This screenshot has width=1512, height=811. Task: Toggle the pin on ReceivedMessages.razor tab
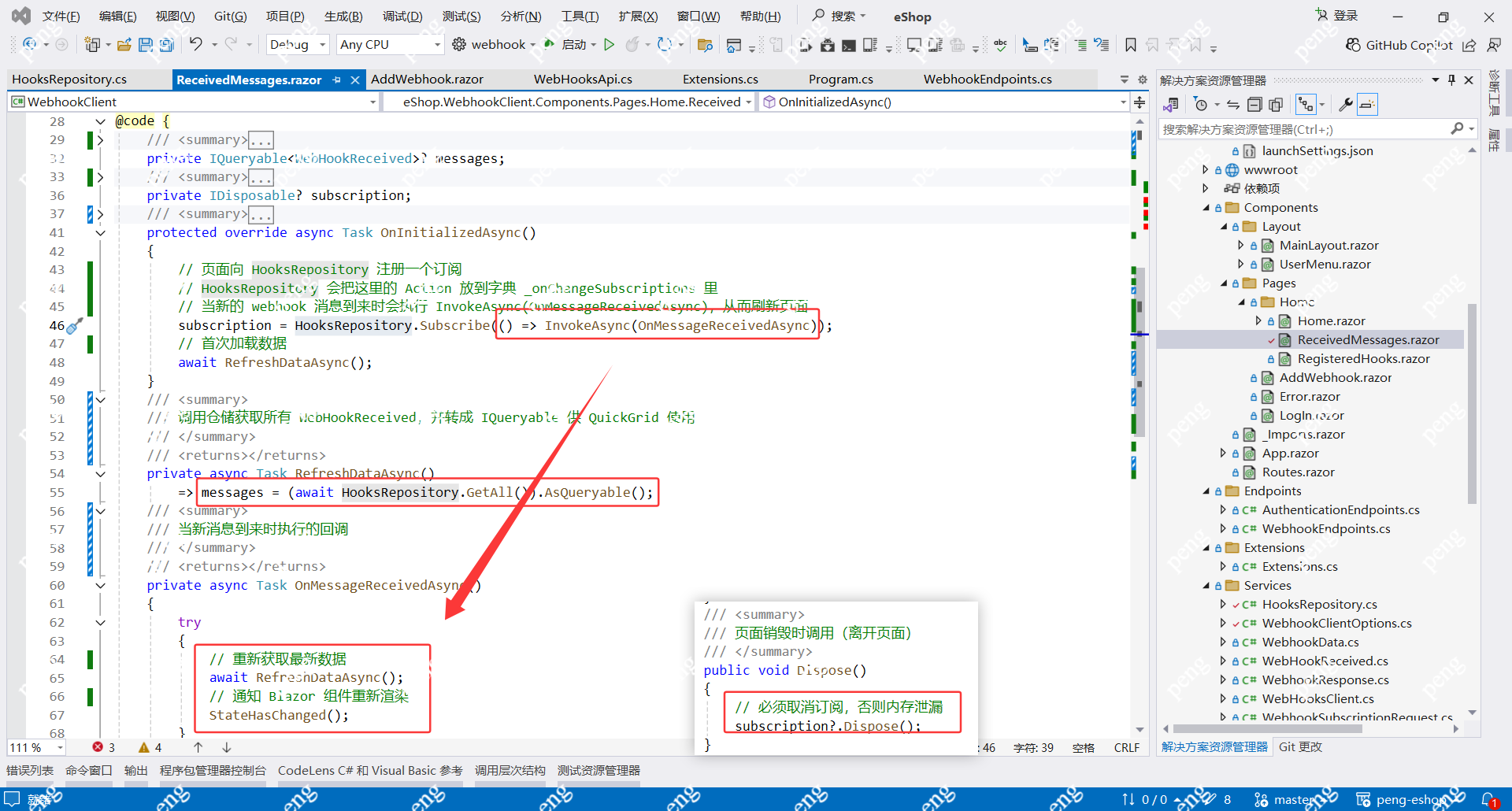336,80
